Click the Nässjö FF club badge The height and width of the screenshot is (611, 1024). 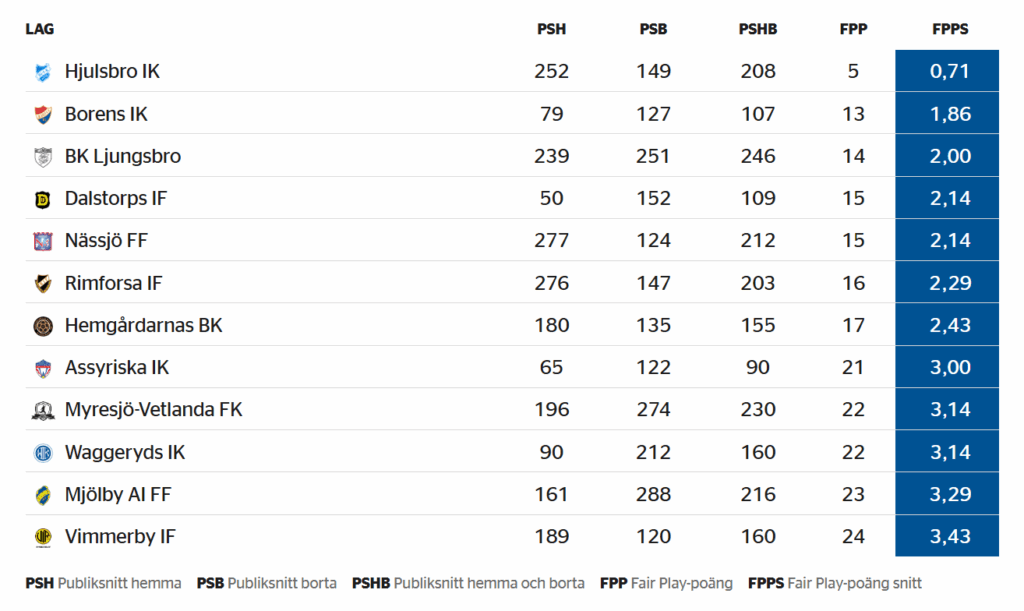43,242
